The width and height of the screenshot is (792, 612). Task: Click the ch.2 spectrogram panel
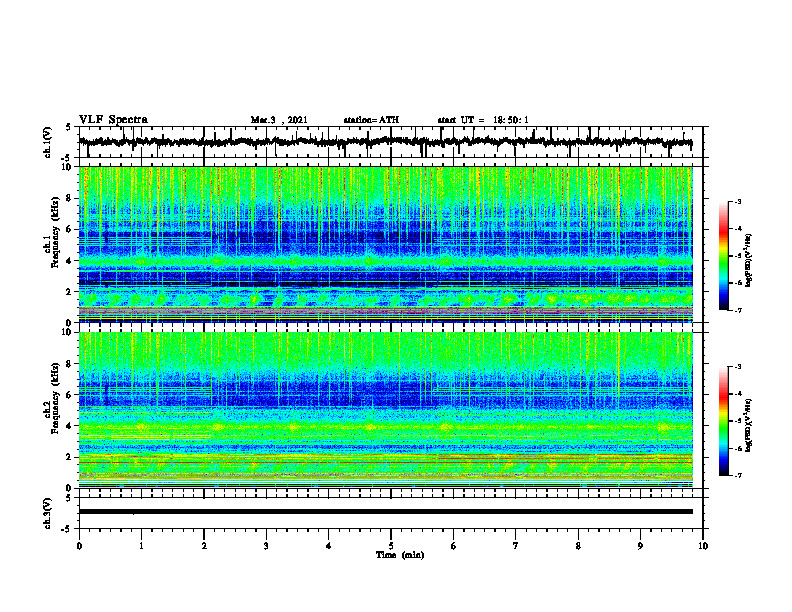[x=385, y=410]
